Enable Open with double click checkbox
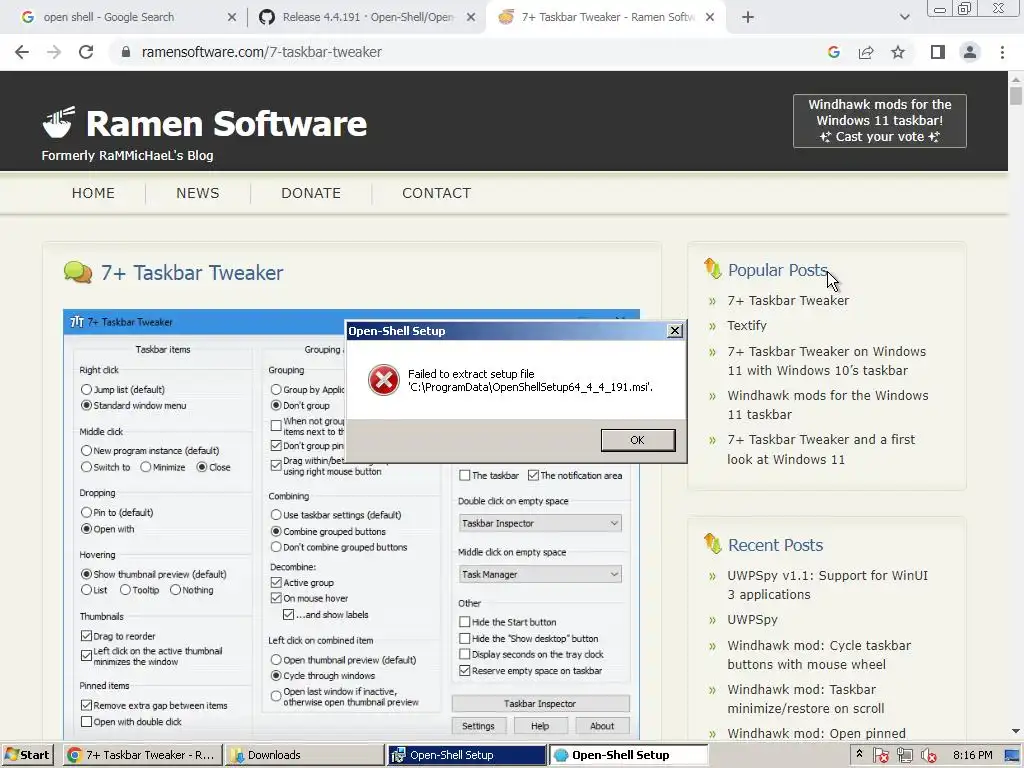This screenshot has height=768, width=1024. pyautogui.click(x=86, y=722)
